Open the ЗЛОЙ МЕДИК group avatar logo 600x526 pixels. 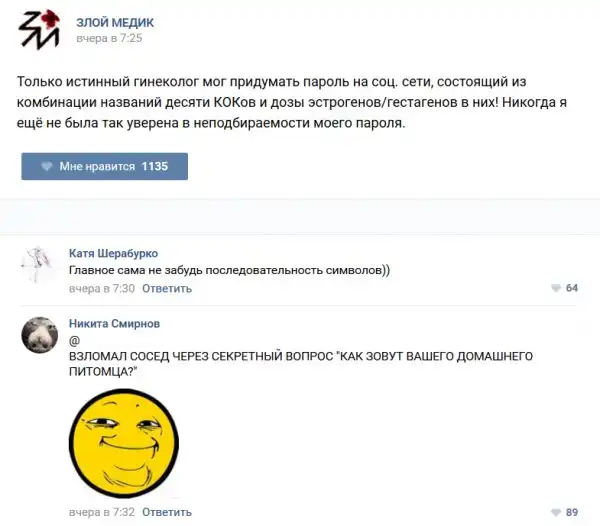tap(39, 29)
